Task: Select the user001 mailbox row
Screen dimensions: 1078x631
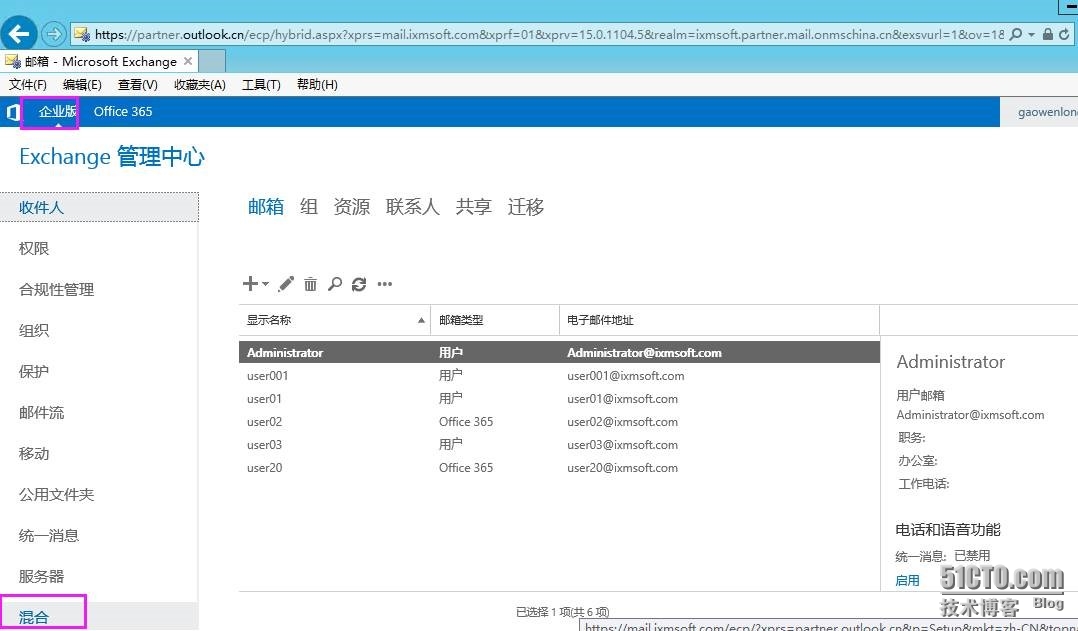Action: (x=559, y=375)
